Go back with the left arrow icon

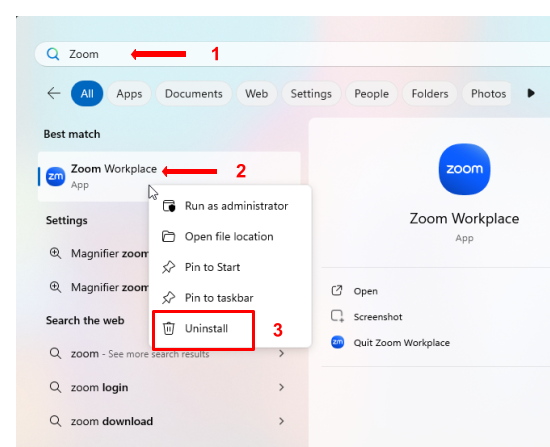[54, 93]
